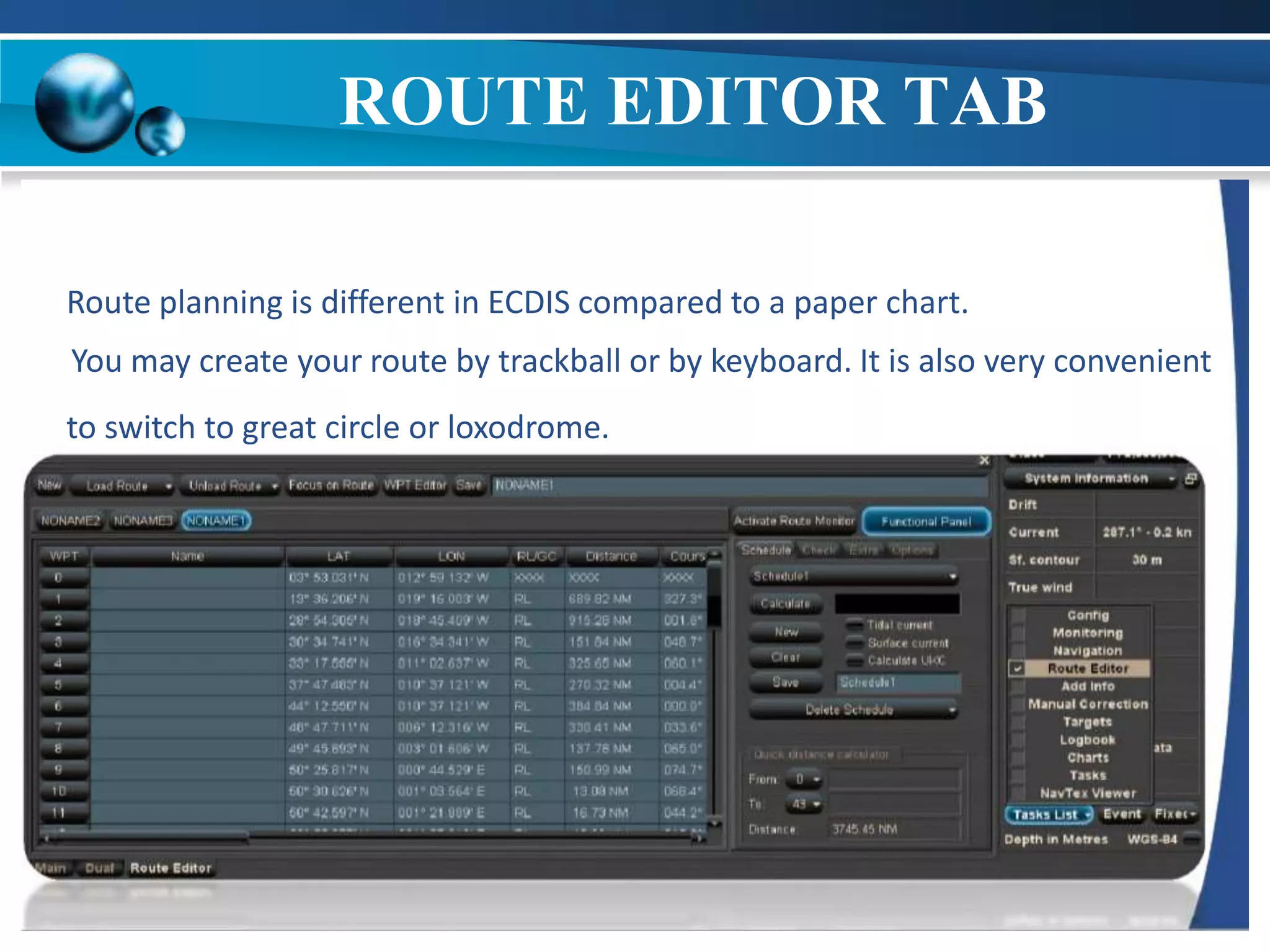This screenshot has width=1270, height=952.
Task: Click the restore-window icon beside System Information
Action: tap(1191, 479)
